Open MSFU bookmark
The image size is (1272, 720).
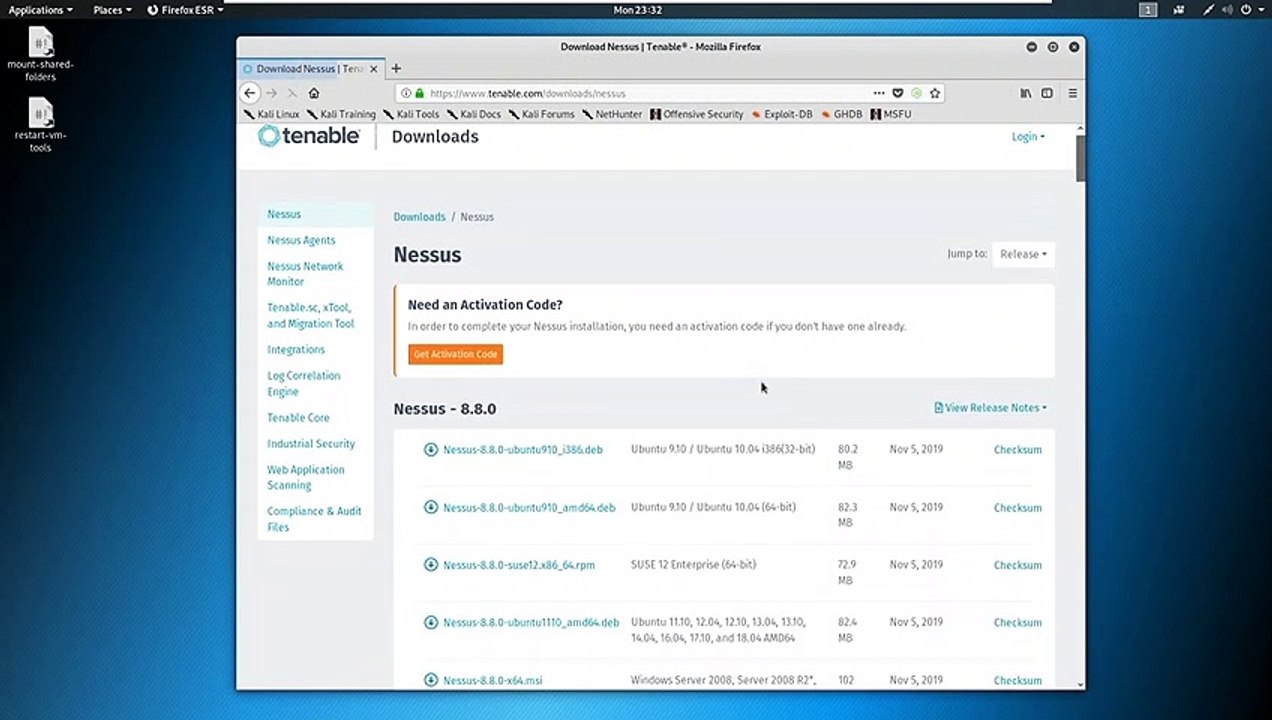(891, 114)
